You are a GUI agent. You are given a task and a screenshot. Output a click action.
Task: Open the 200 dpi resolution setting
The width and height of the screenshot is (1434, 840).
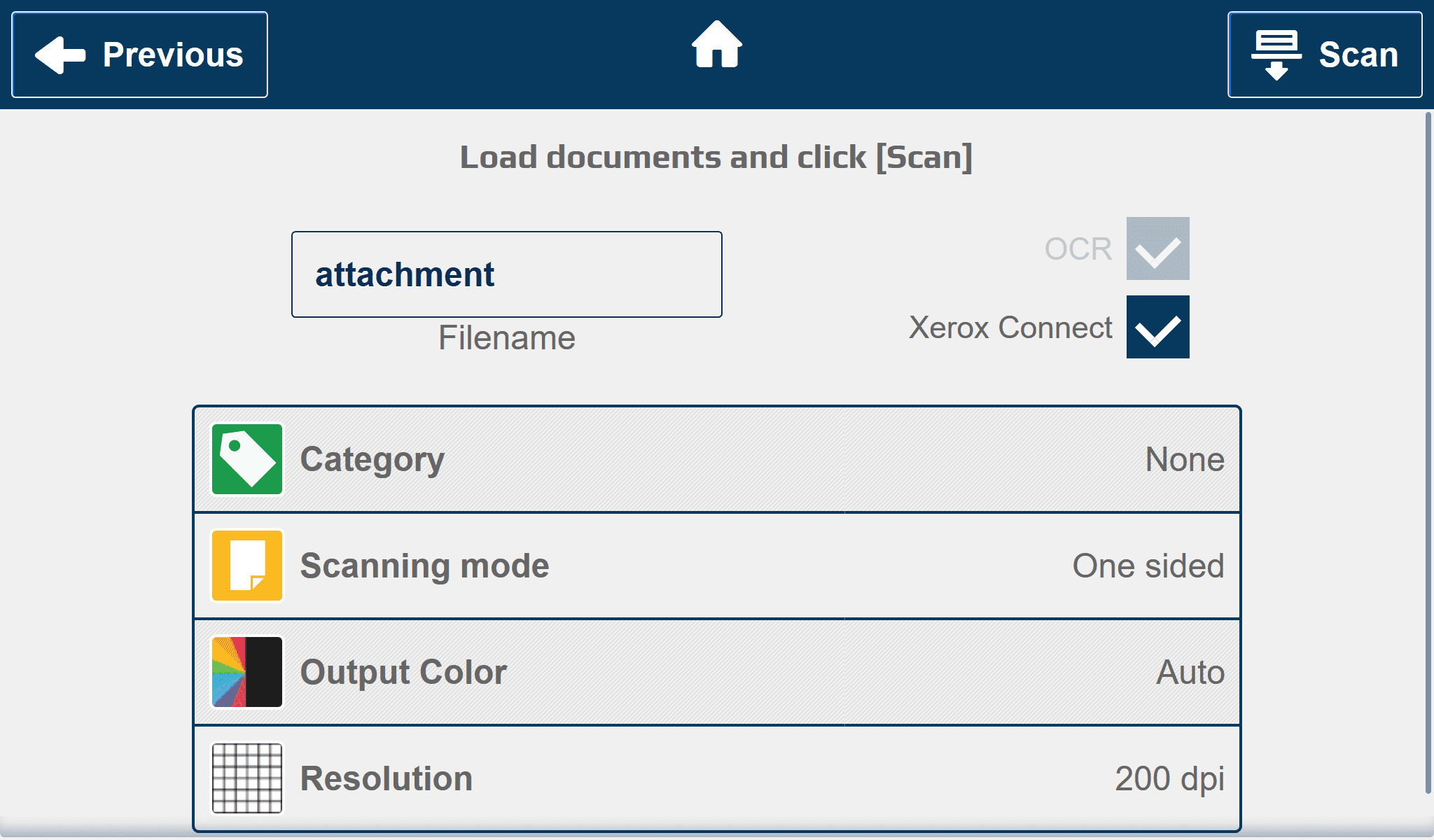pos(1169,779)
